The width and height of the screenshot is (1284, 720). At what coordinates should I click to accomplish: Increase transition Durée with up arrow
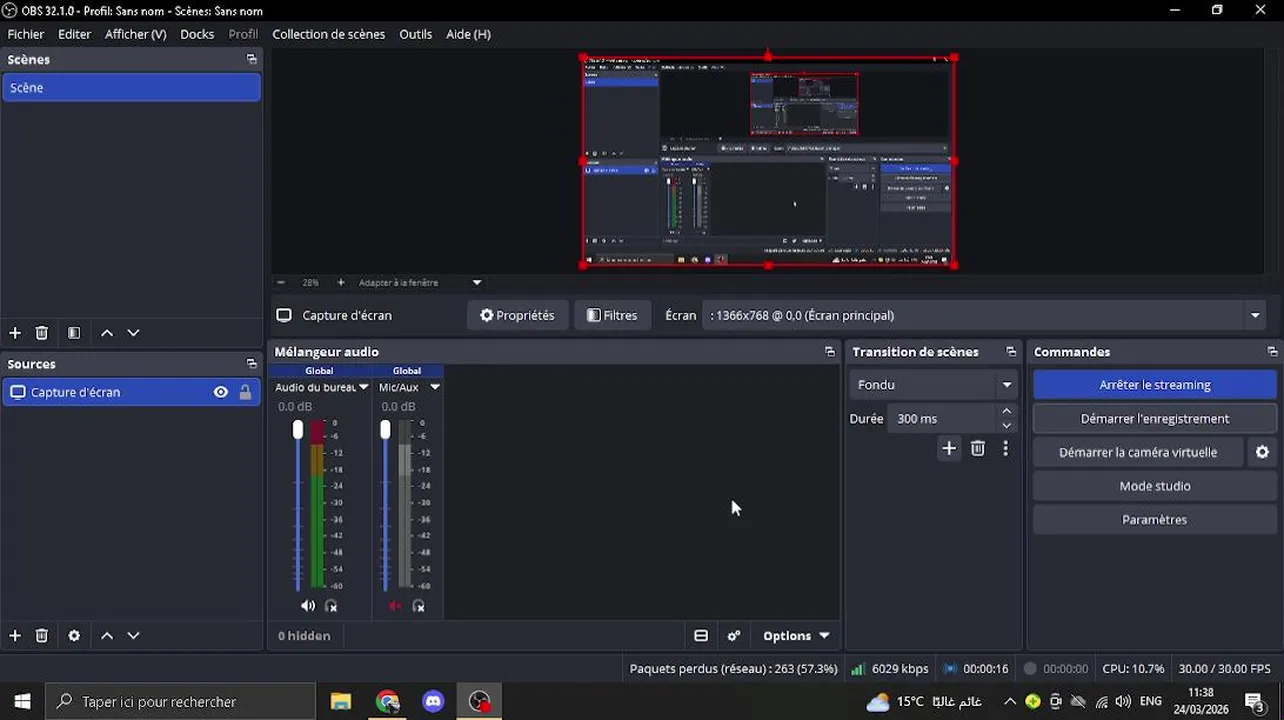1007,412
